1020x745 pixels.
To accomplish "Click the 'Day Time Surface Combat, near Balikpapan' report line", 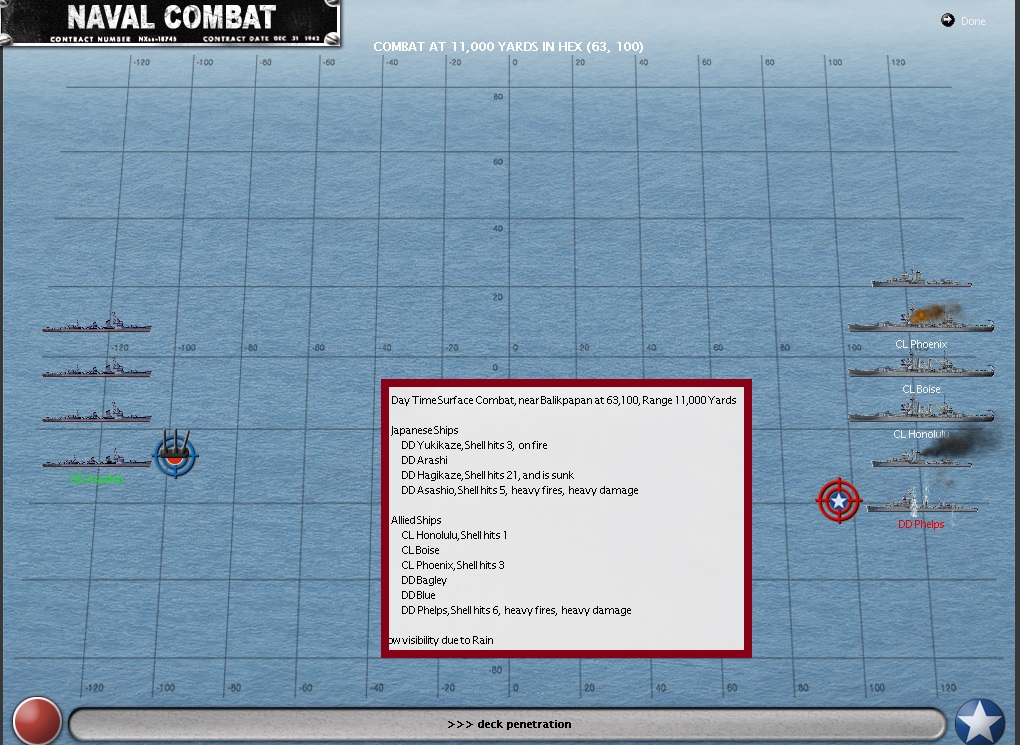I will [x=563, y=400].
